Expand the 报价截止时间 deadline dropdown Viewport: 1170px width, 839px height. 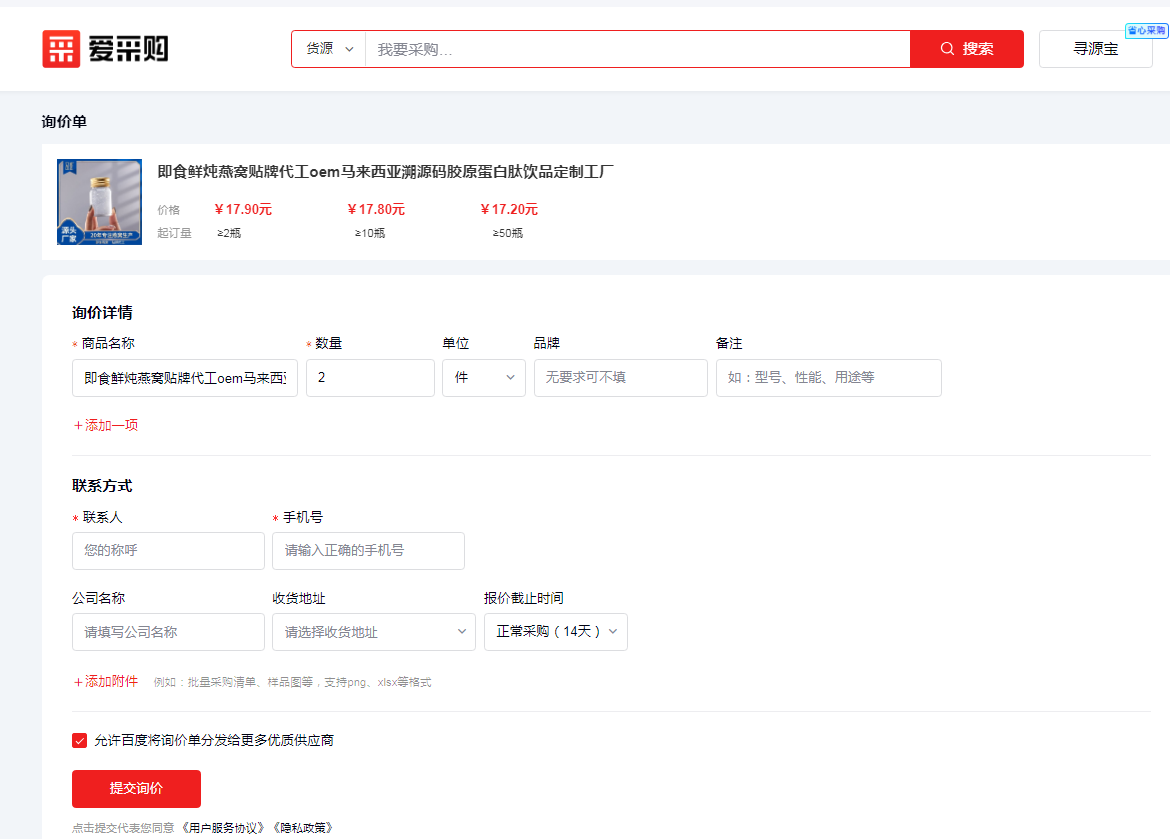tap(555, 632)
